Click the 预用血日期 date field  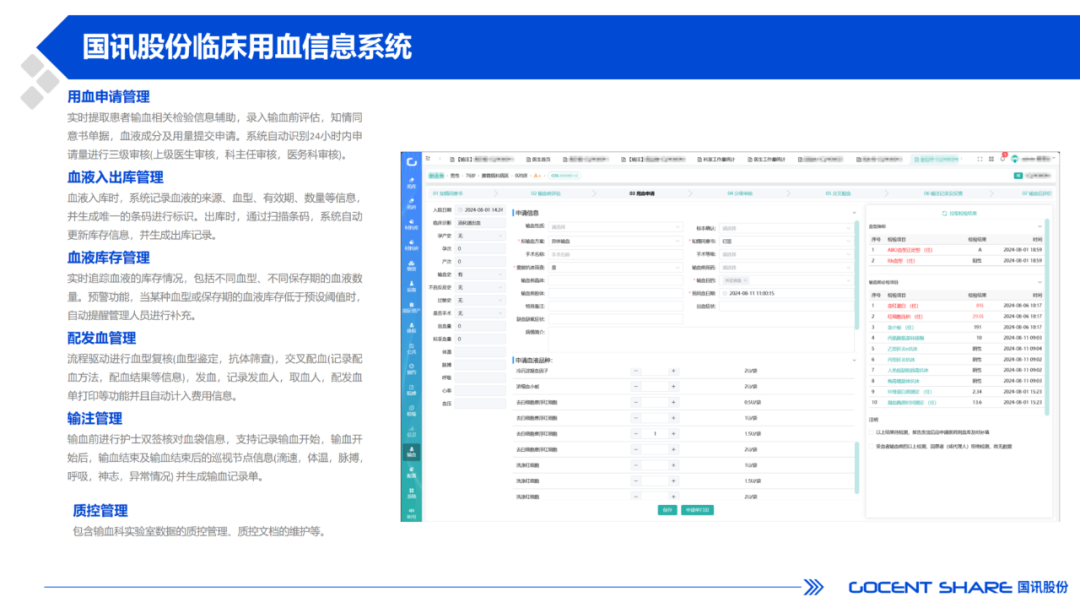(785, 293)
